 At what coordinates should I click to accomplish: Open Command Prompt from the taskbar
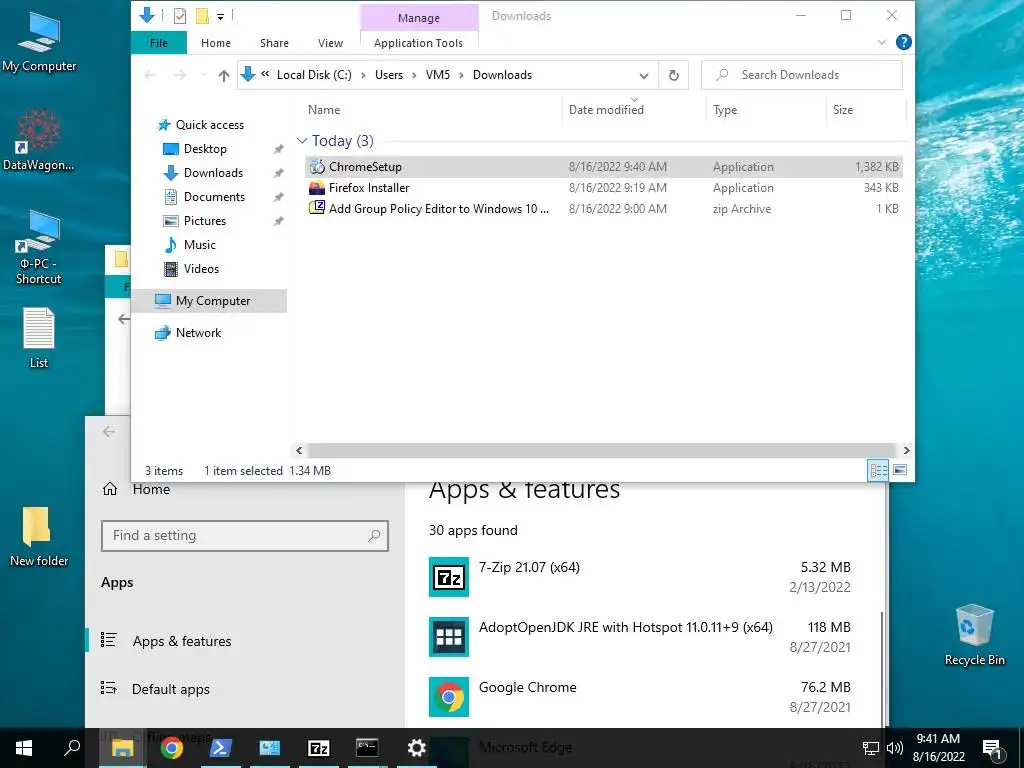(367, 748)
